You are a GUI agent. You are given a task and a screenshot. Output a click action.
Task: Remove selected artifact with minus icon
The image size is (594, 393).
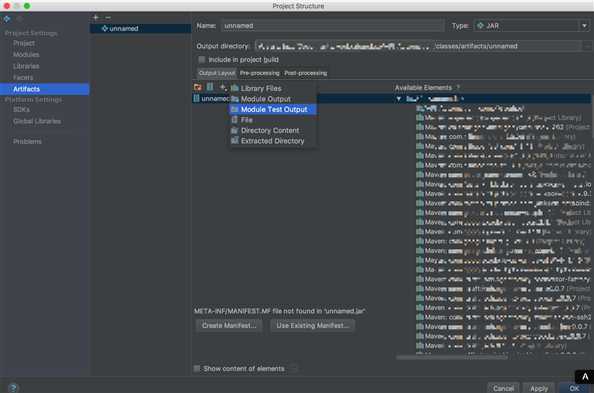point(108,17)
